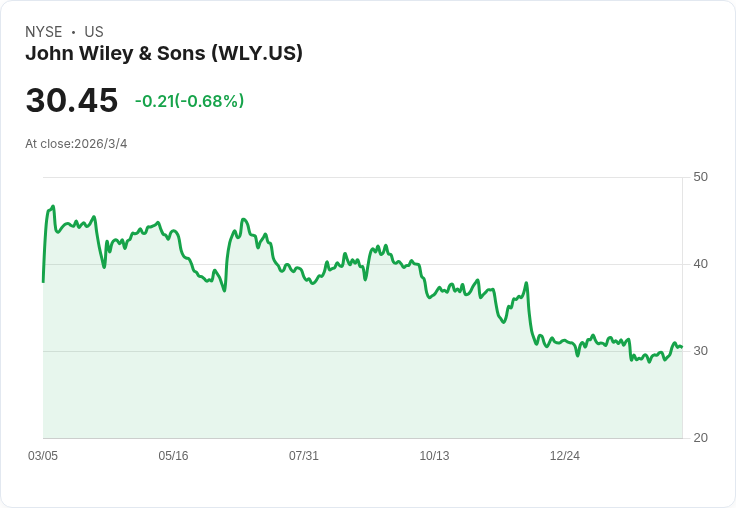
Task: Click the 05/16 date axis label
Action: click(x=173, y=456)
